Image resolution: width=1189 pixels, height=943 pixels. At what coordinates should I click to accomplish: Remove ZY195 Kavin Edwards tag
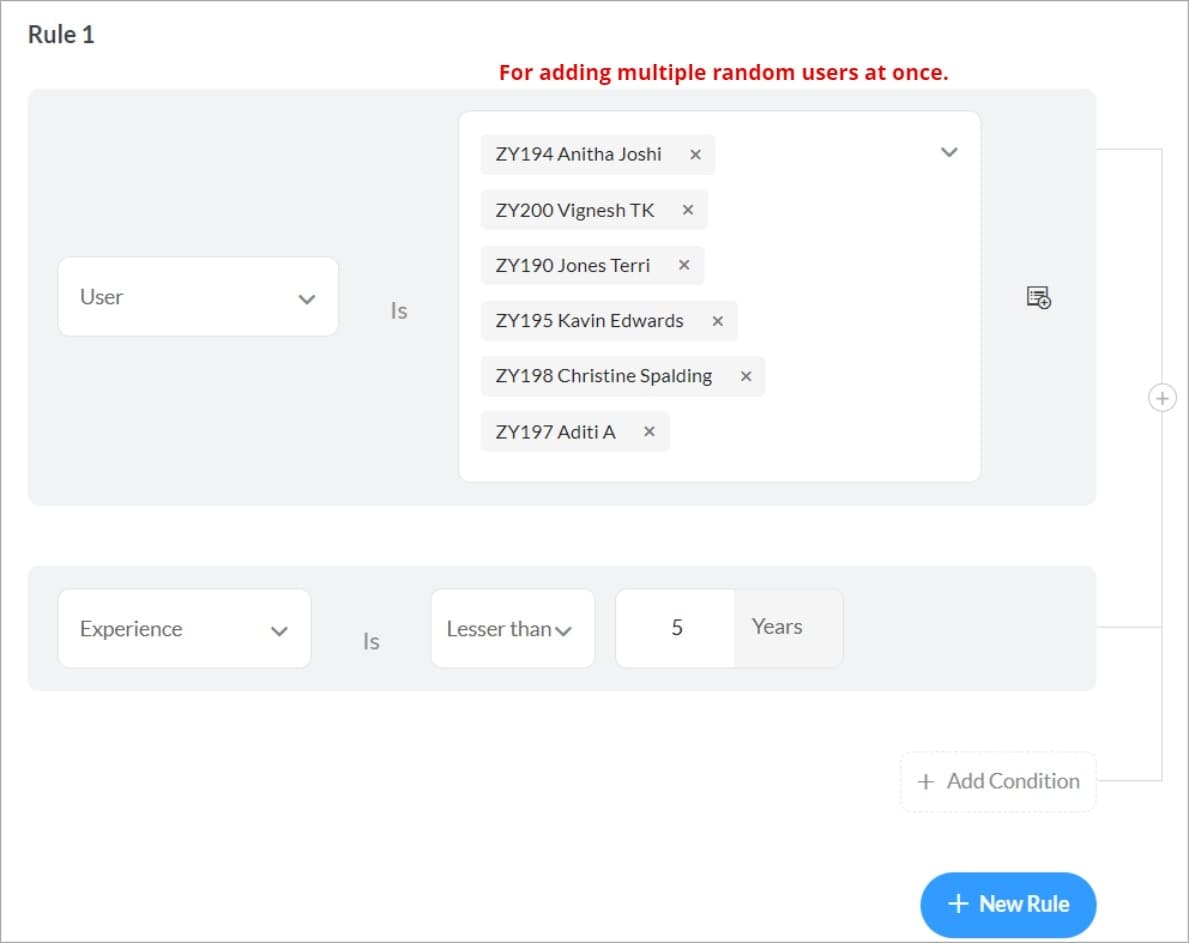coord(717,321)
